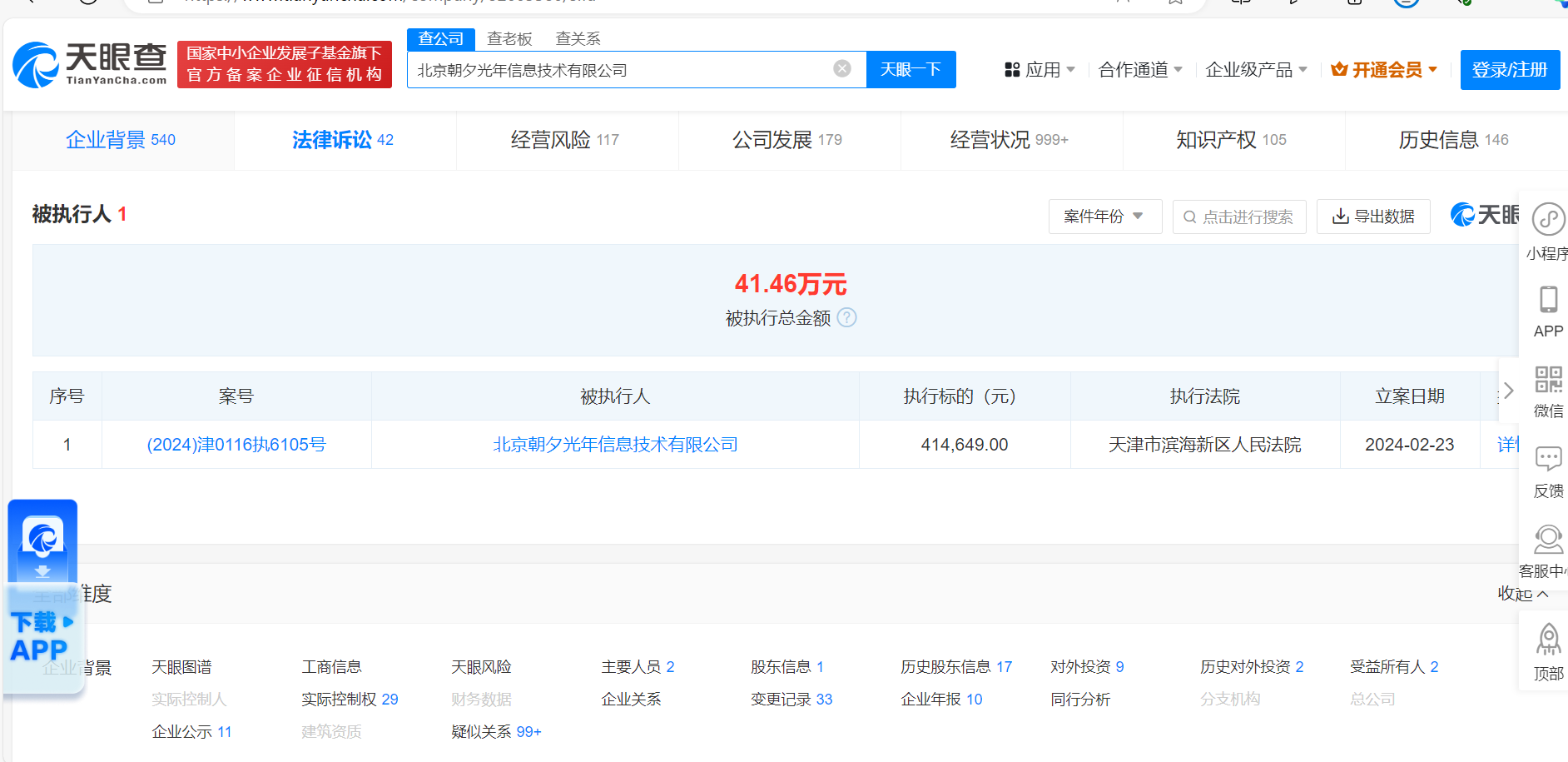Go to 天眼风险 section
The image size is (1568, 762).
point(481,667)
